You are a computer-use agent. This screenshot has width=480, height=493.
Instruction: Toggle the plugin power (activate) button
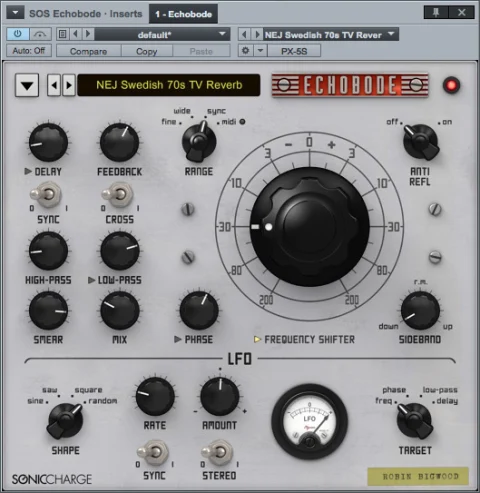(x=18, y=34)
